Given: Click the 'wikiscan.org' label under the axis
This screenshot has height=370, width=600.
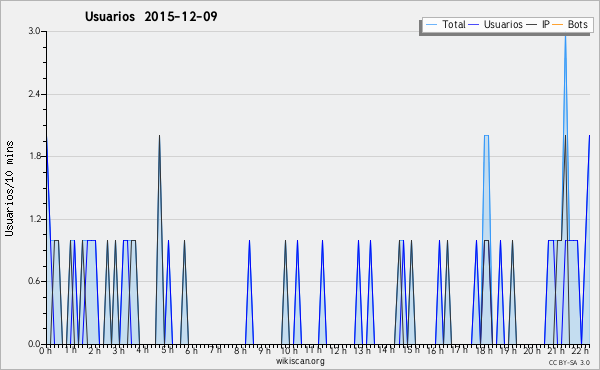Looking at the screenshot, I should pyautogui.click(x=300, y=361).
